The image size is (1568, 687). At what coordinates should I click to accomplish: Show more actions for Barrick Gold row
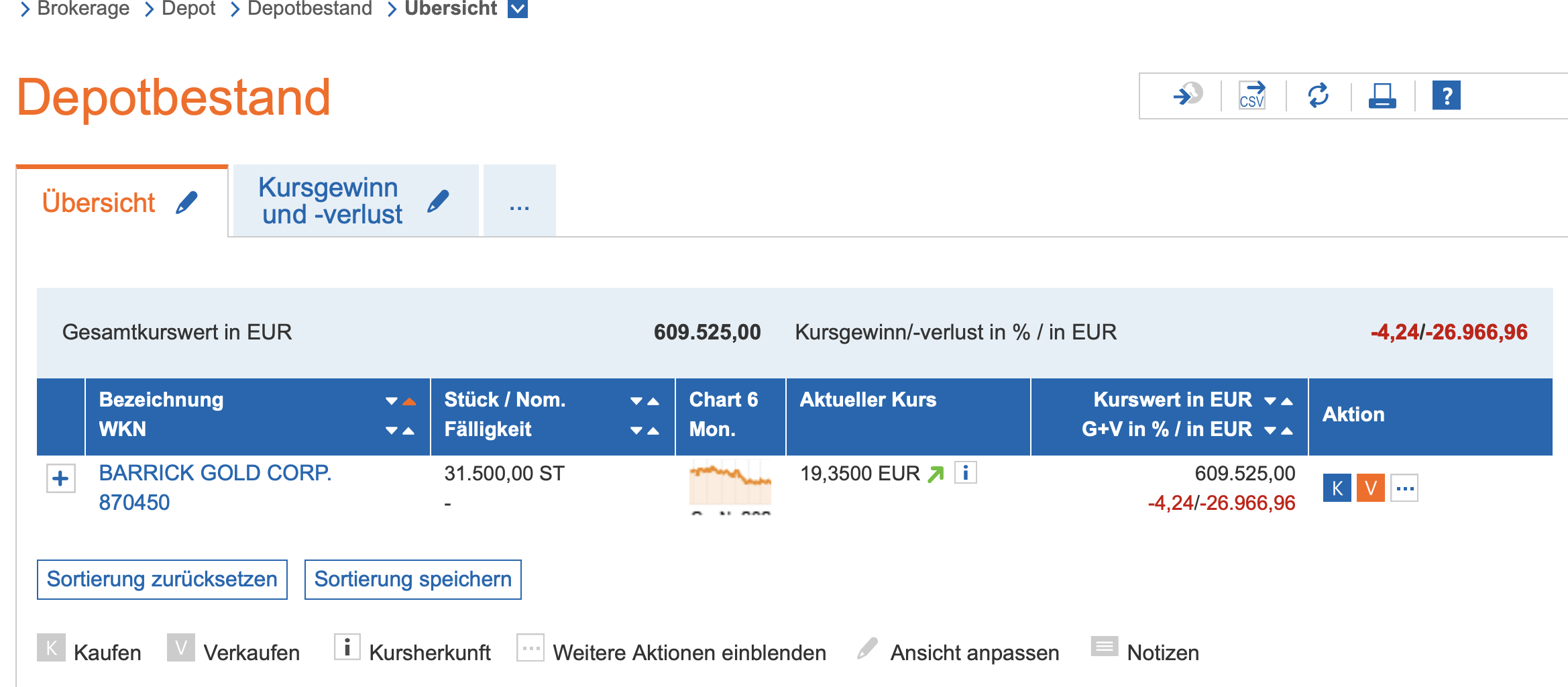click(1404, 488)
